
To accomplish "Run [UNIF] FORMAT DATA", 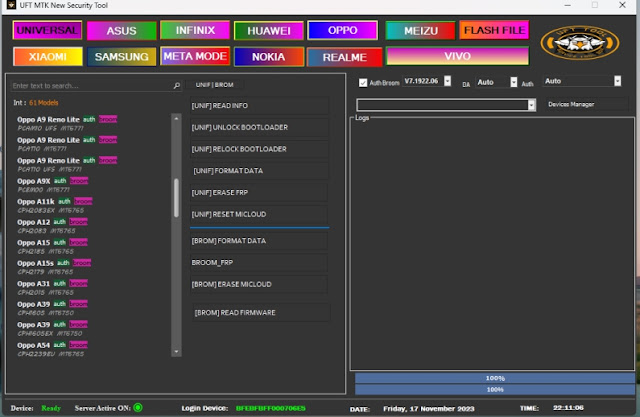I will pos(259,171).
